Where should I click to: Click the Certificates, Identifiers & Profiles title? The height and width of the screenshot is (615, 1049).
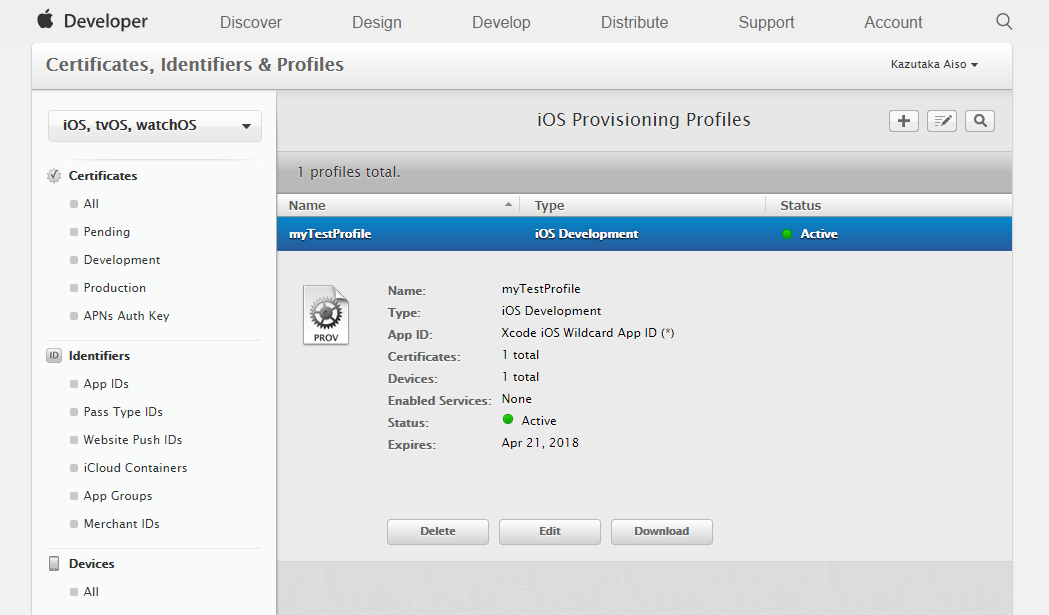coord(195,64)
